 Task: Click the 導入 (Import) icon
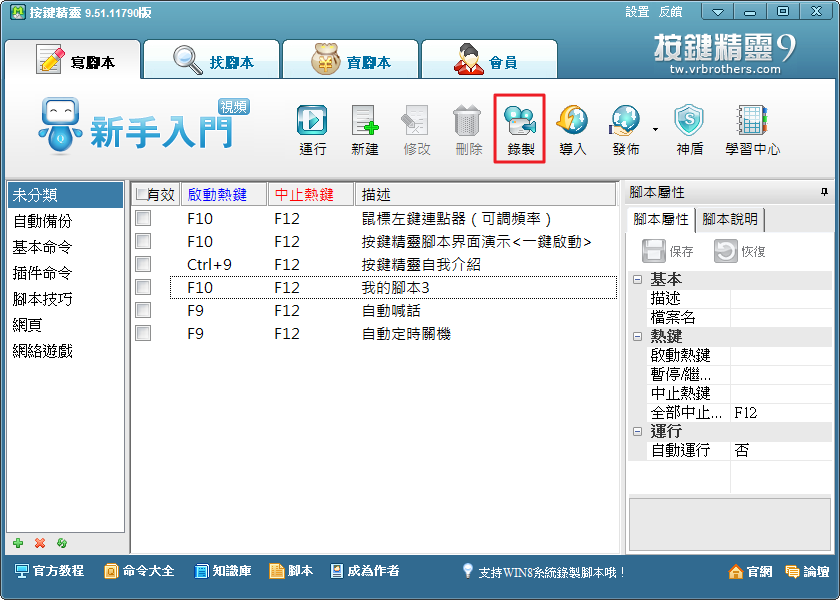click(572, 130)
